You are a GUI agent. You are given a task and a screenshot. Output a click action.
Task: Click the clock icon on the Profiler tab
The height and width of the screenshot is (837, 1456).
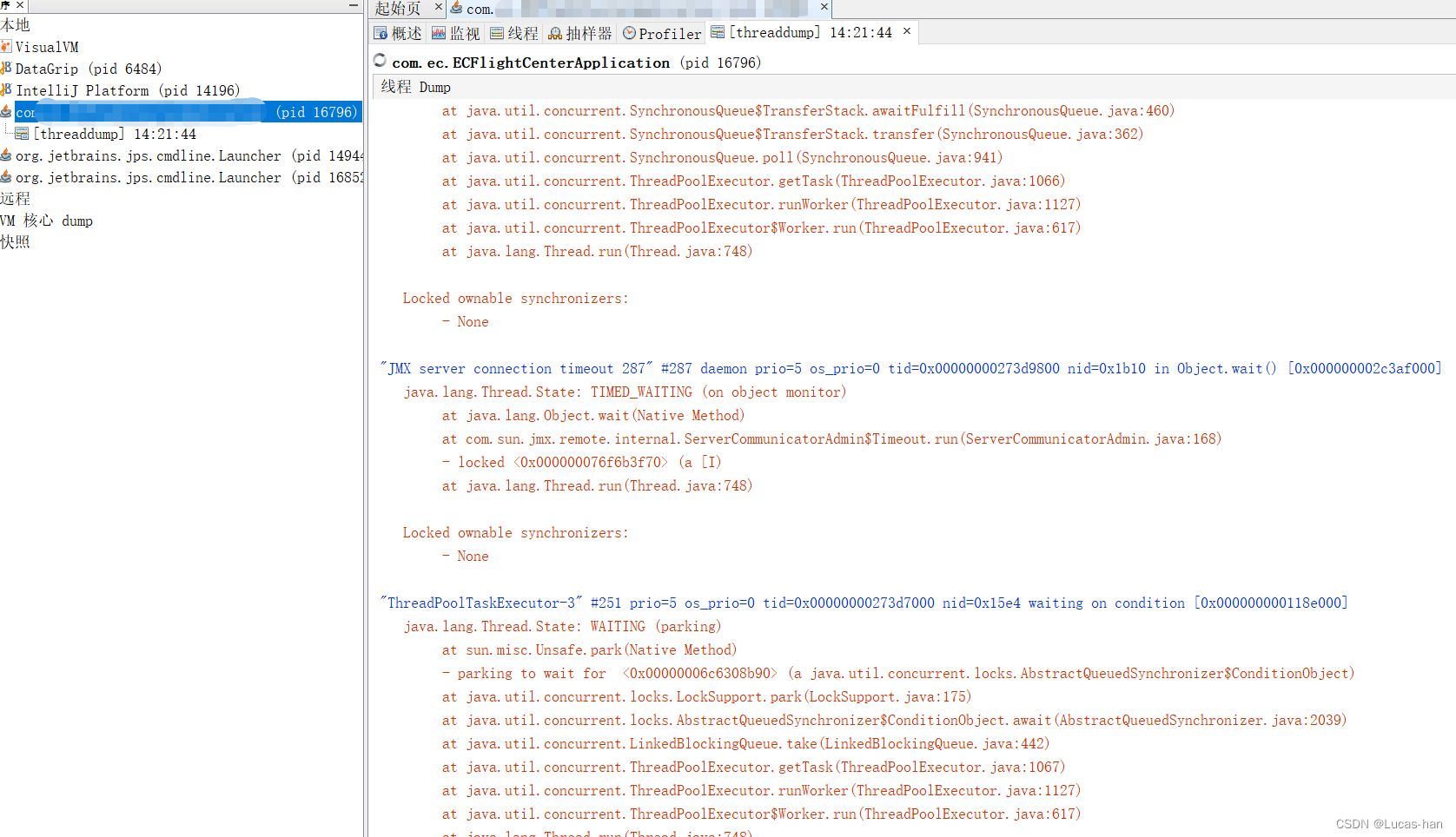tap(630, 34)
